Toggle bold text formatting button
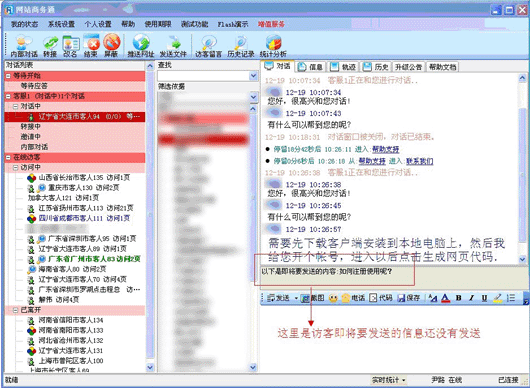 click(459, 298)
